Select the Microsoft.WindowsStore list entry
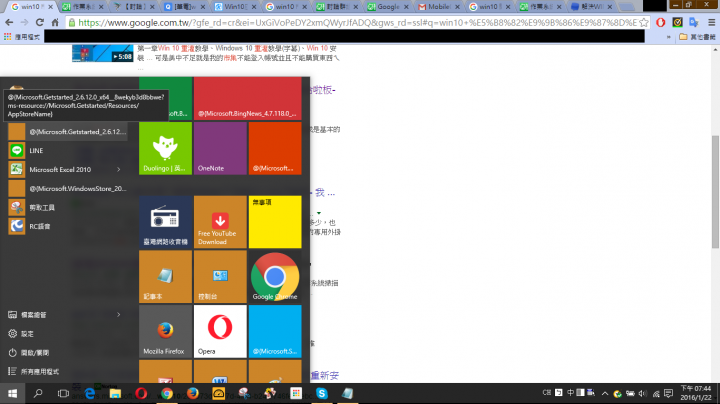The width and height of the screenshot is (720, 404). (67, 188)
